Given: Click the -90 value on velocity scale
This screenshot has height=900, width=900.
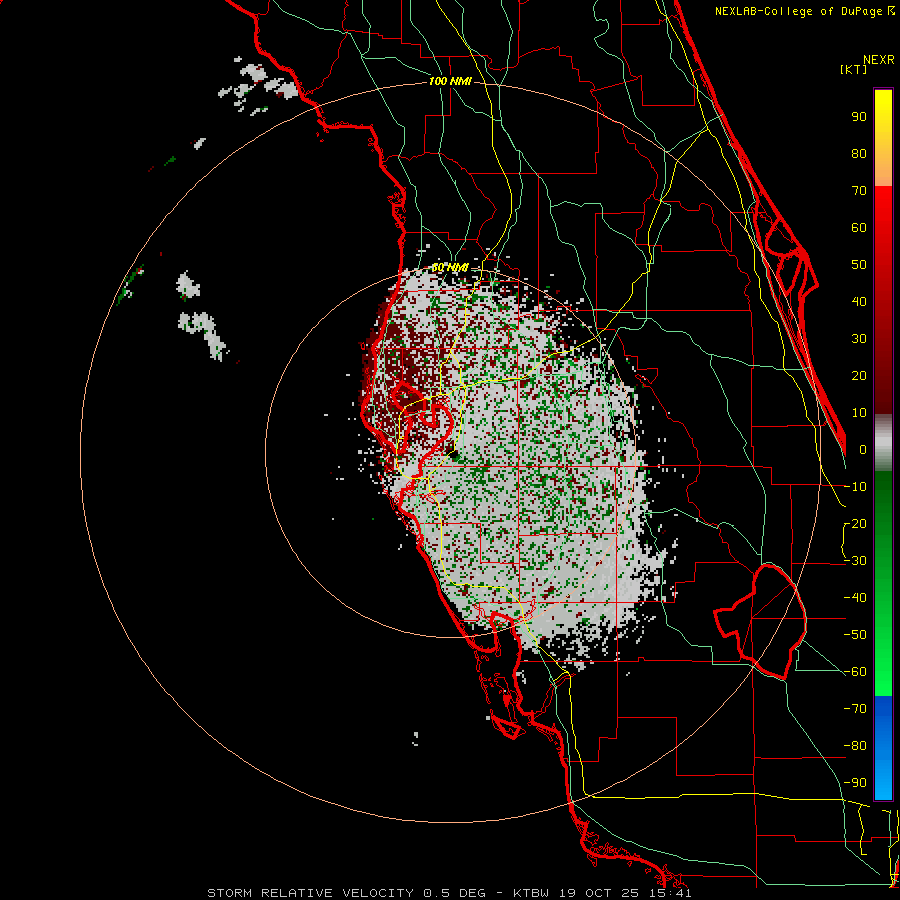Looking at the screenshot, I should click(855, 783).
